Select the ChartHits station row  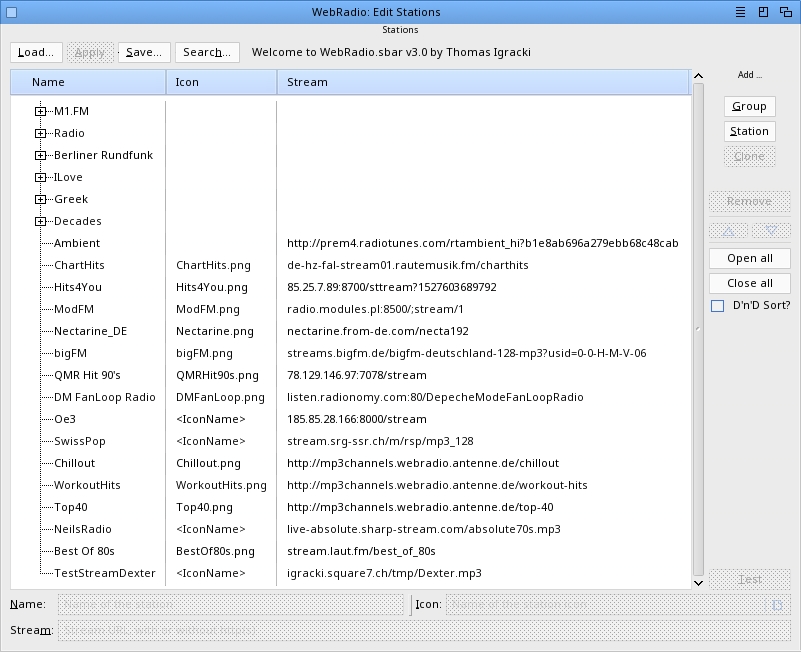80,265
